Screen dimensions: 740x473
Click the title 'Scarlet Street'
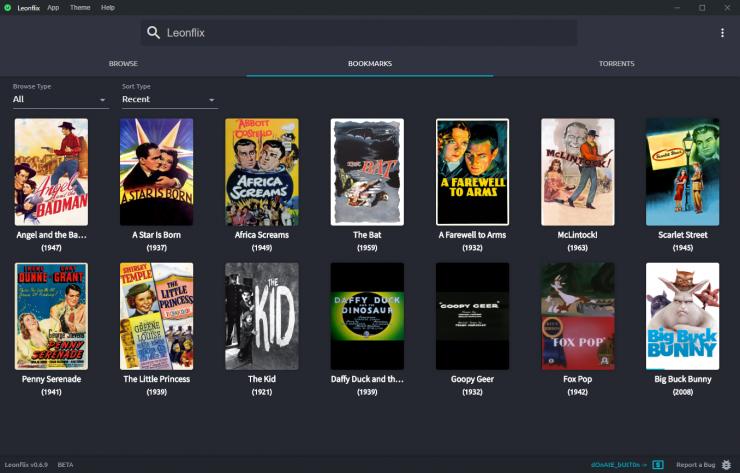click(682, 235)
